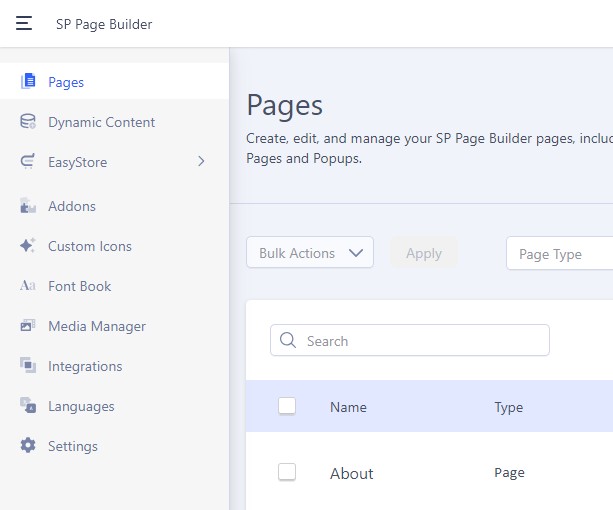Click the Media Manager image icon

(x=28, y=326)
